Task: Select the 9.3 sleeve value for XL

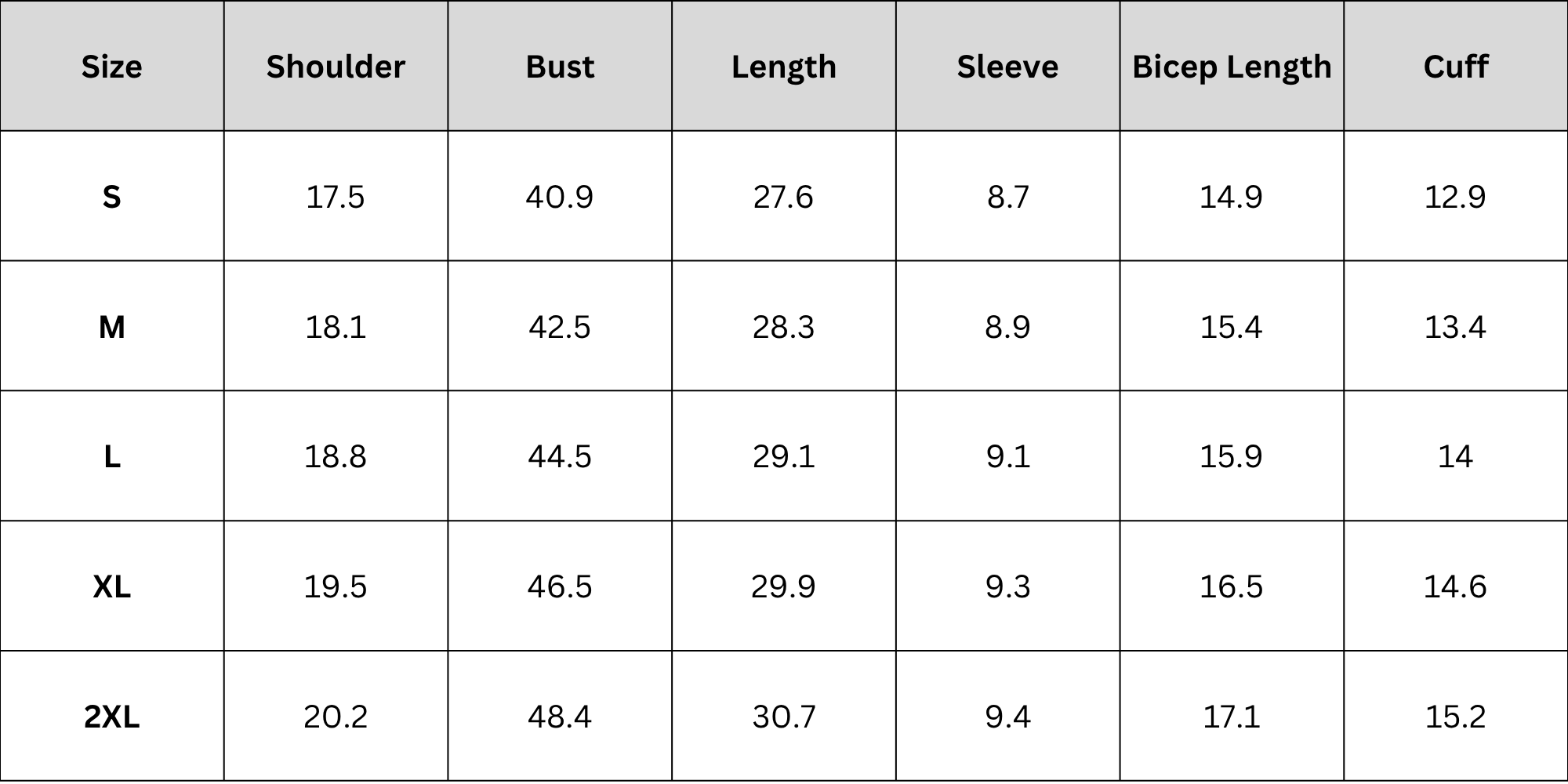Action: [1007, 586]
